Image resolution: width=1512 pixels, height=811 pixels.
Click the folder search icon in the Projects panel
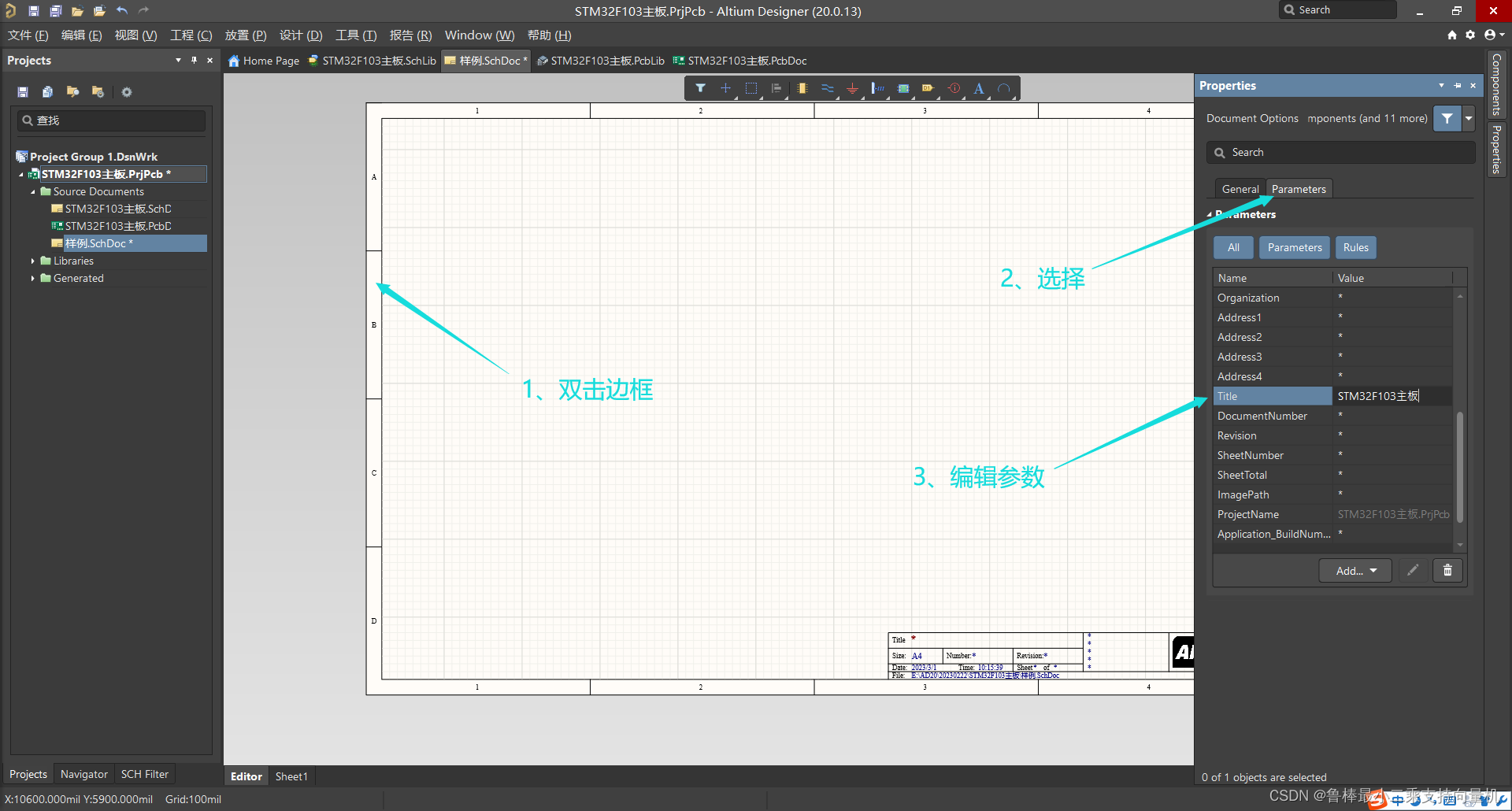[72, 92]
